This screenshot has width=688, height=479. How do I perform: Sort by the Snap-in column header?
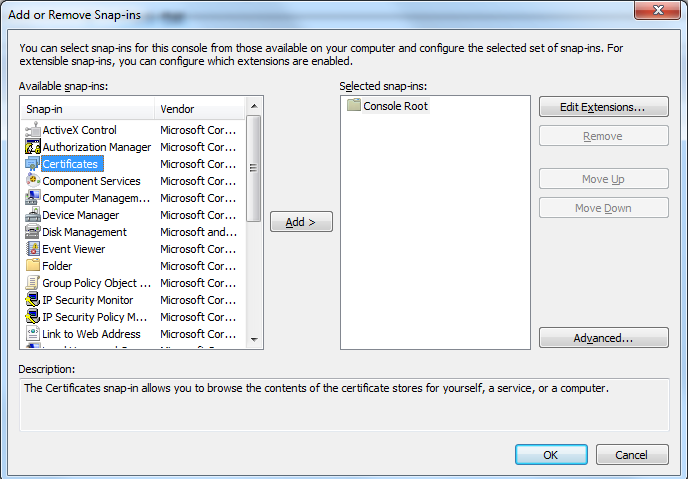(88, 109)
